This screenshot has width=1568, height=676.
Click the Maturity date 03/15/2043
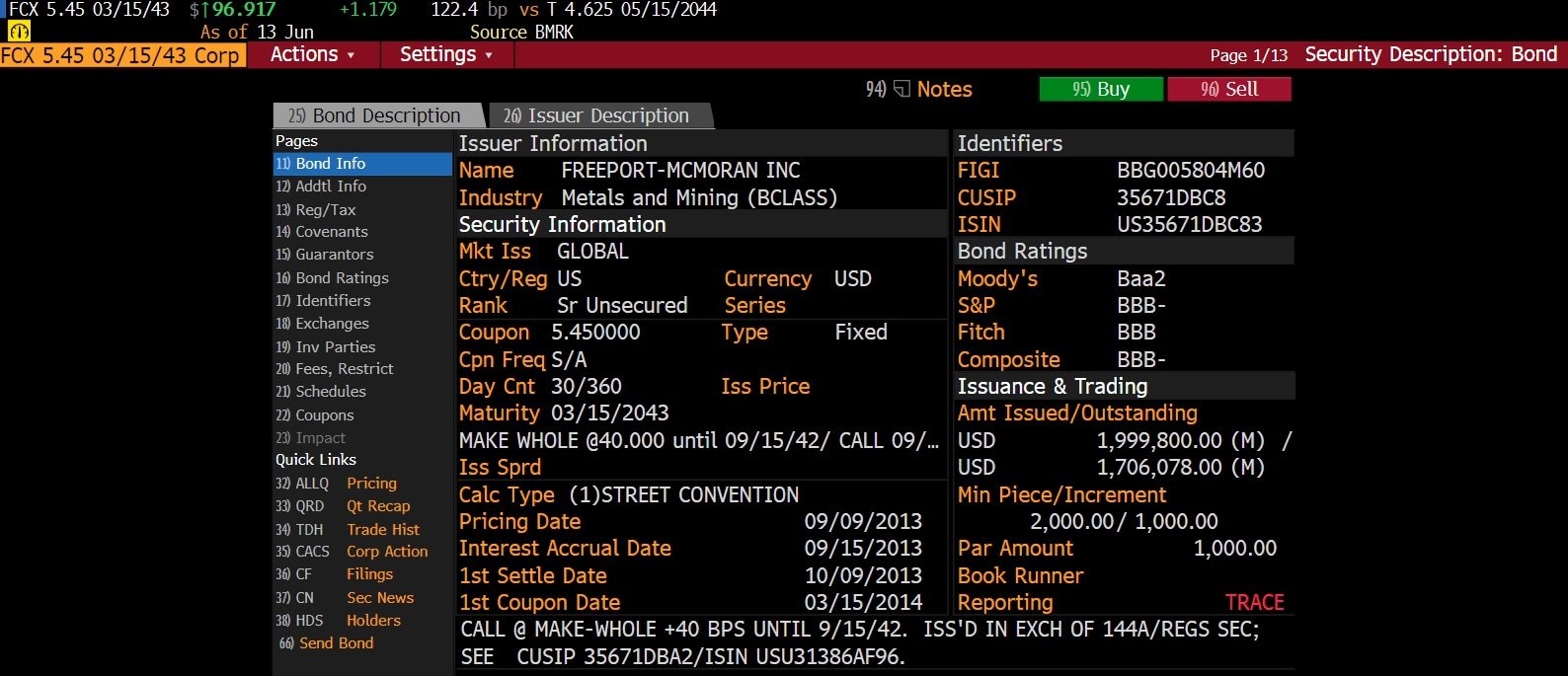(609, 413)
